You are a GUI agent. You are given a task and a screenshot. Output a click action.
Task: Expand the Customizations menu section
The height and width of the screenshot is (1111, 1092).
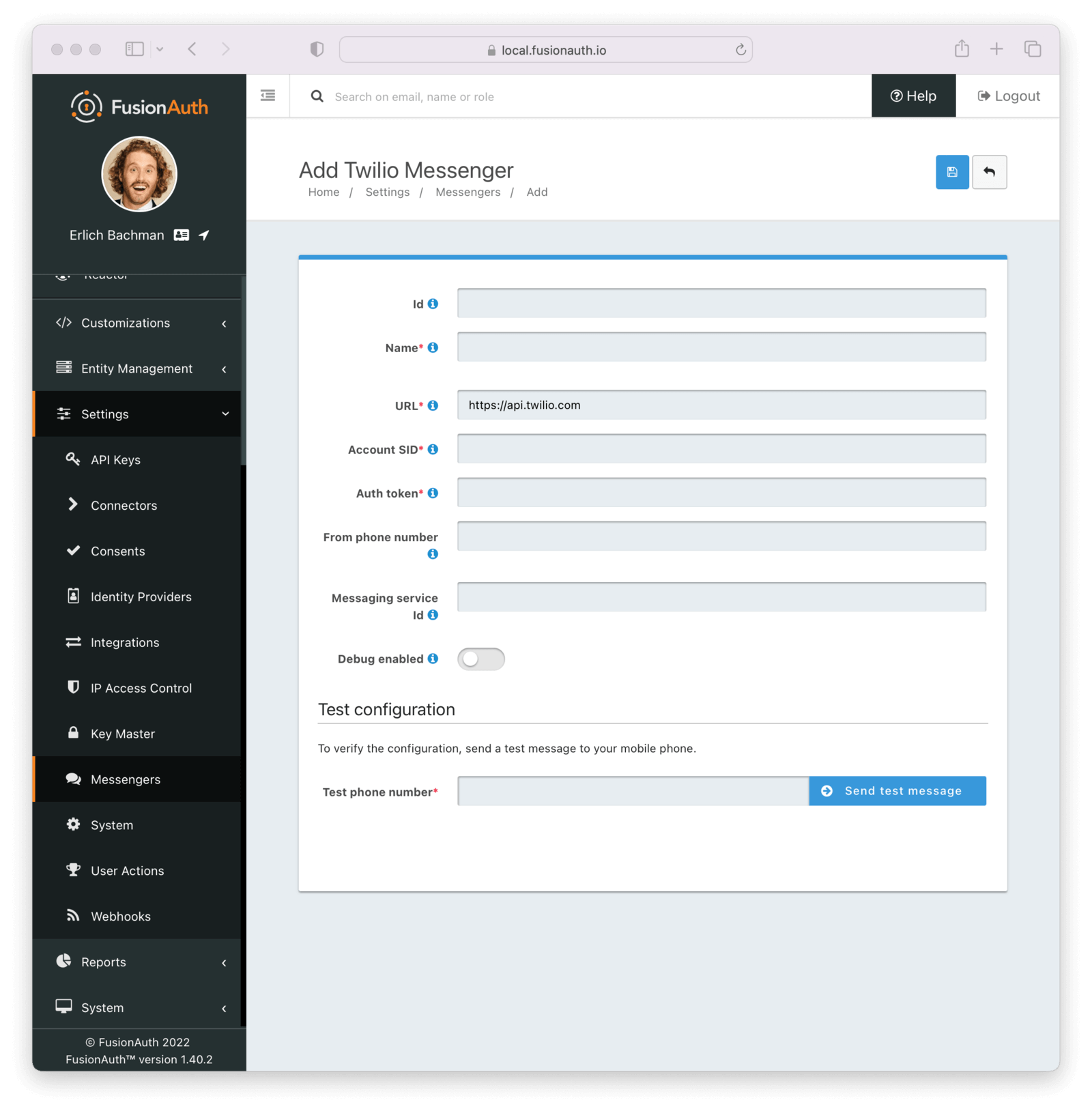[136, 323]
